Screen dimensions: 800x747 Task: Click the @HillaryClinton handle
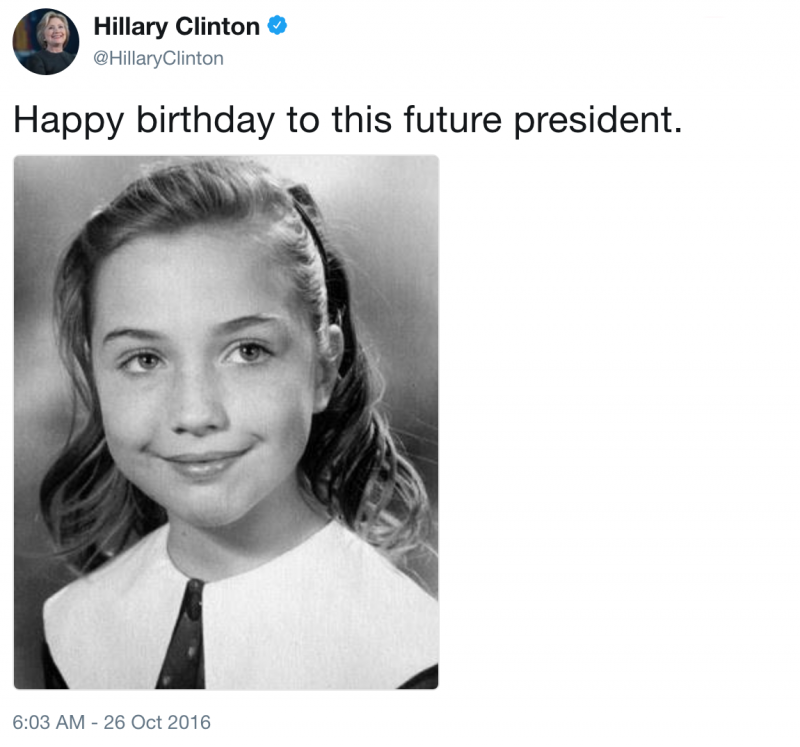pos(158,59)
